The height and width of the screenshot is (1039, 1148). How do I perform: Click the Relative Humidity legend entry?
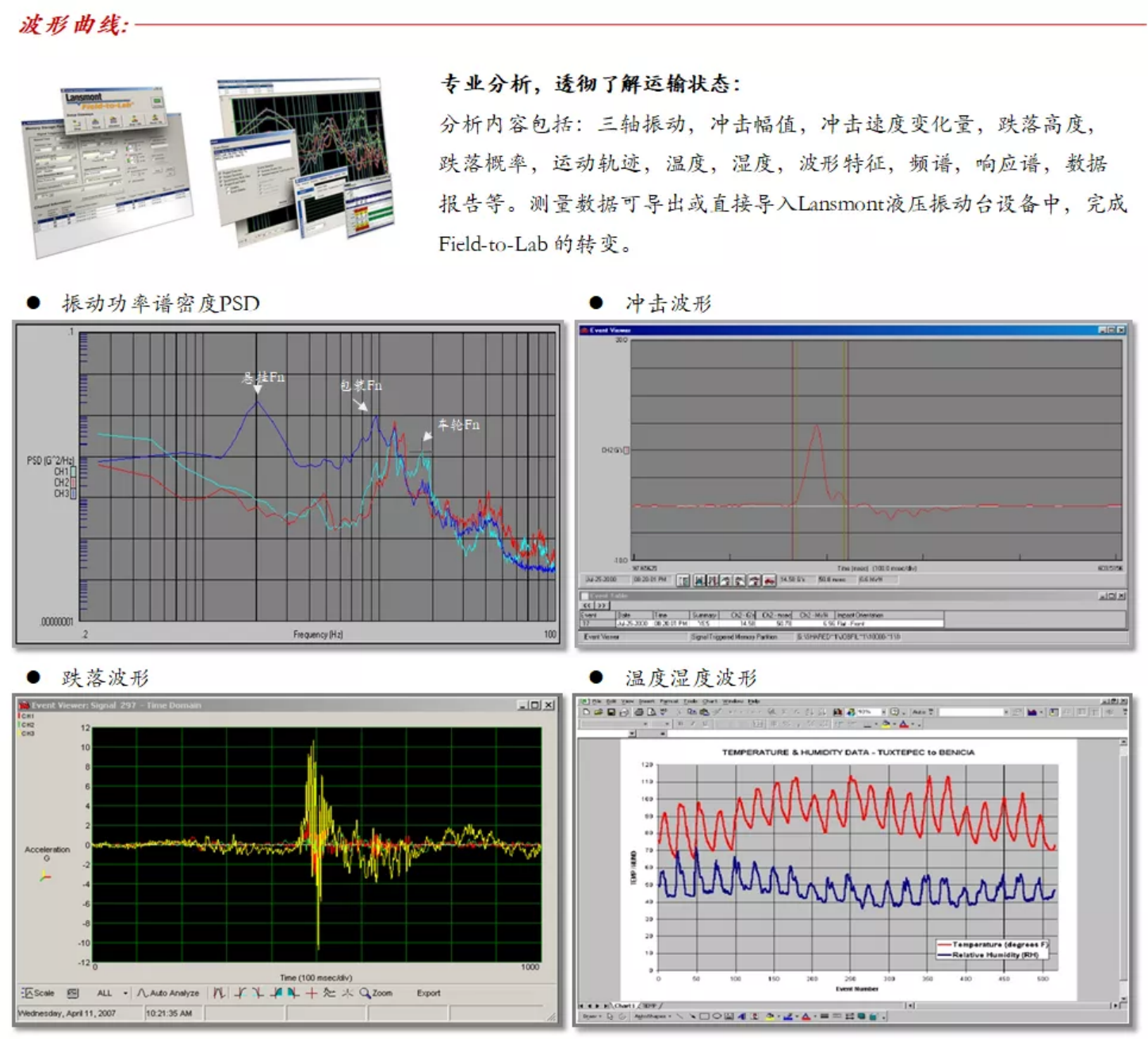987,955
